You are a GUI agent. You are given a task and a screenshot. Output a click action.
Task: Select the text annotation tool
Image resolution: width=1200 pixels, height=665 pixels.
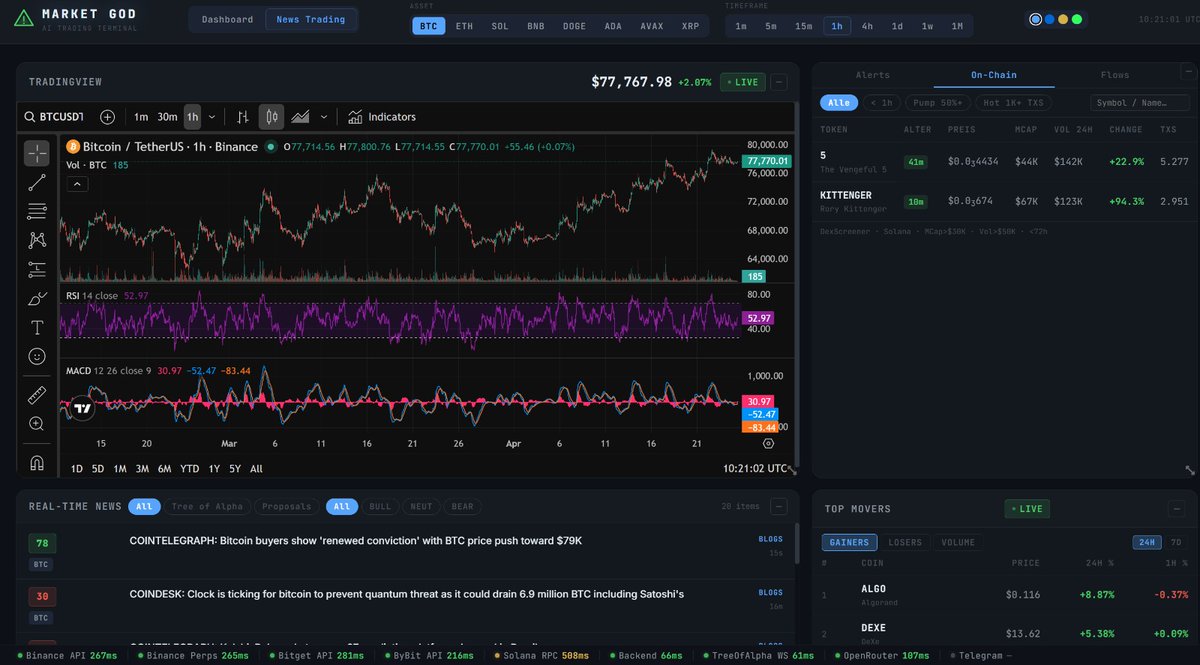pos(37,327)
